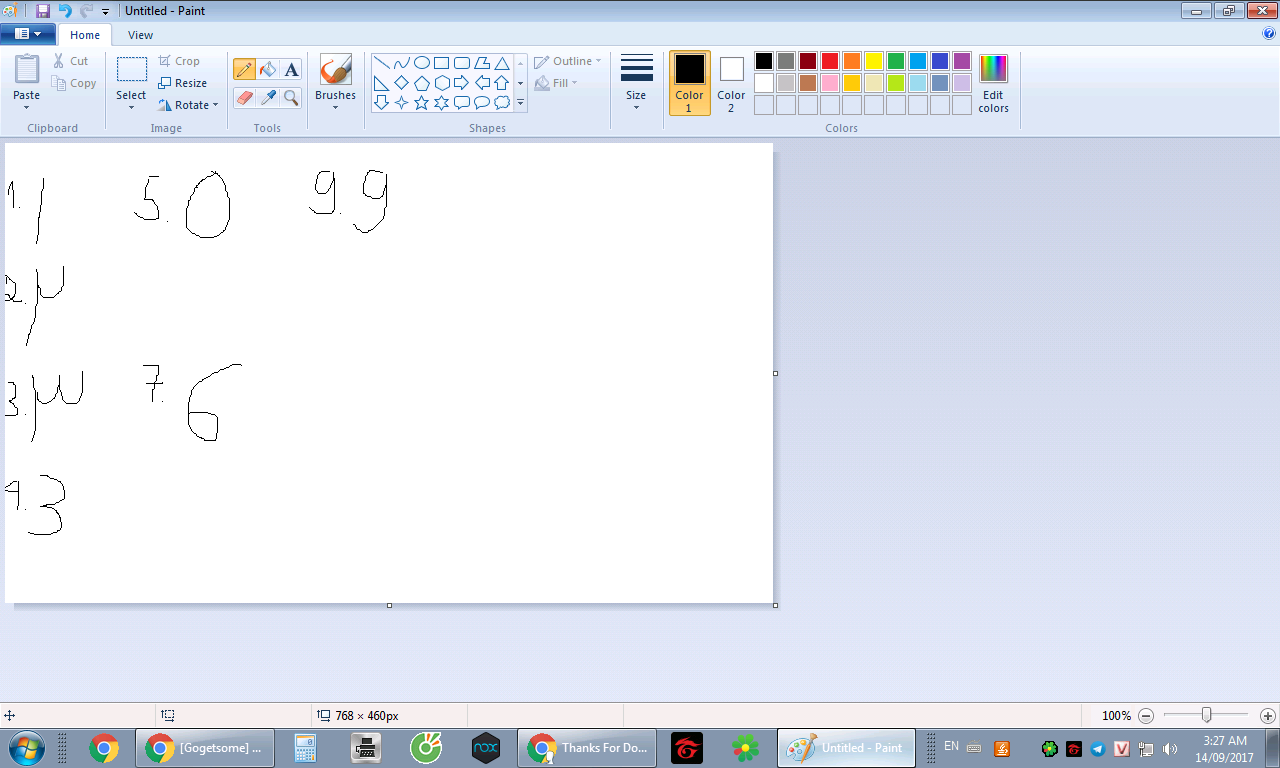Pick the orange color swatch
The width and height of the screenshot is (1280, 768).
[852, 61]
